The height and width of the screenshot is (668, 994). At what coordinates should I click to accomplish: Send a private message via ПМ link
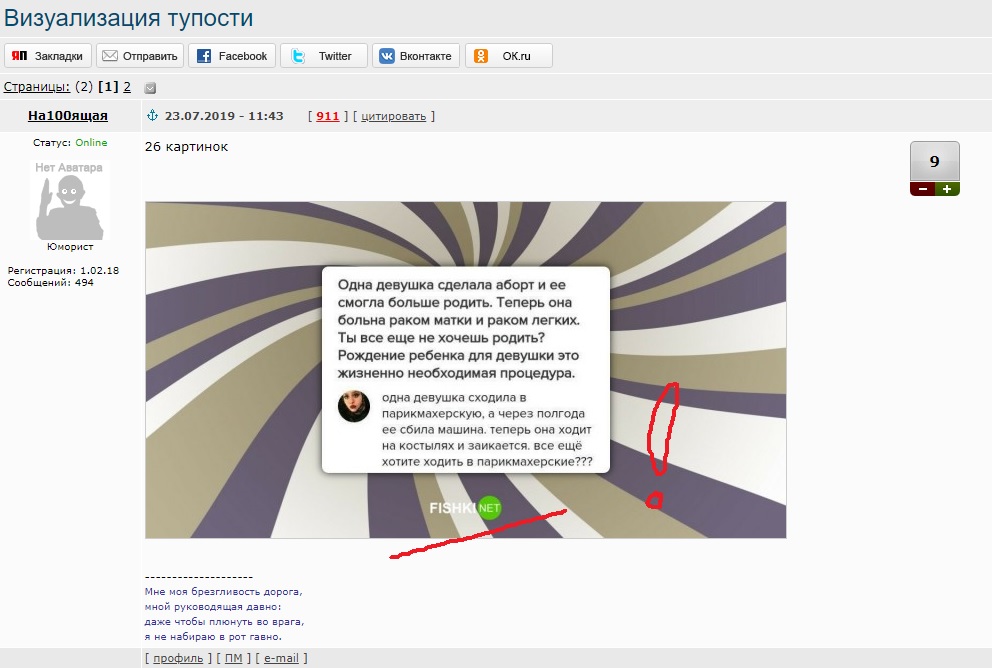click(233, 658)
